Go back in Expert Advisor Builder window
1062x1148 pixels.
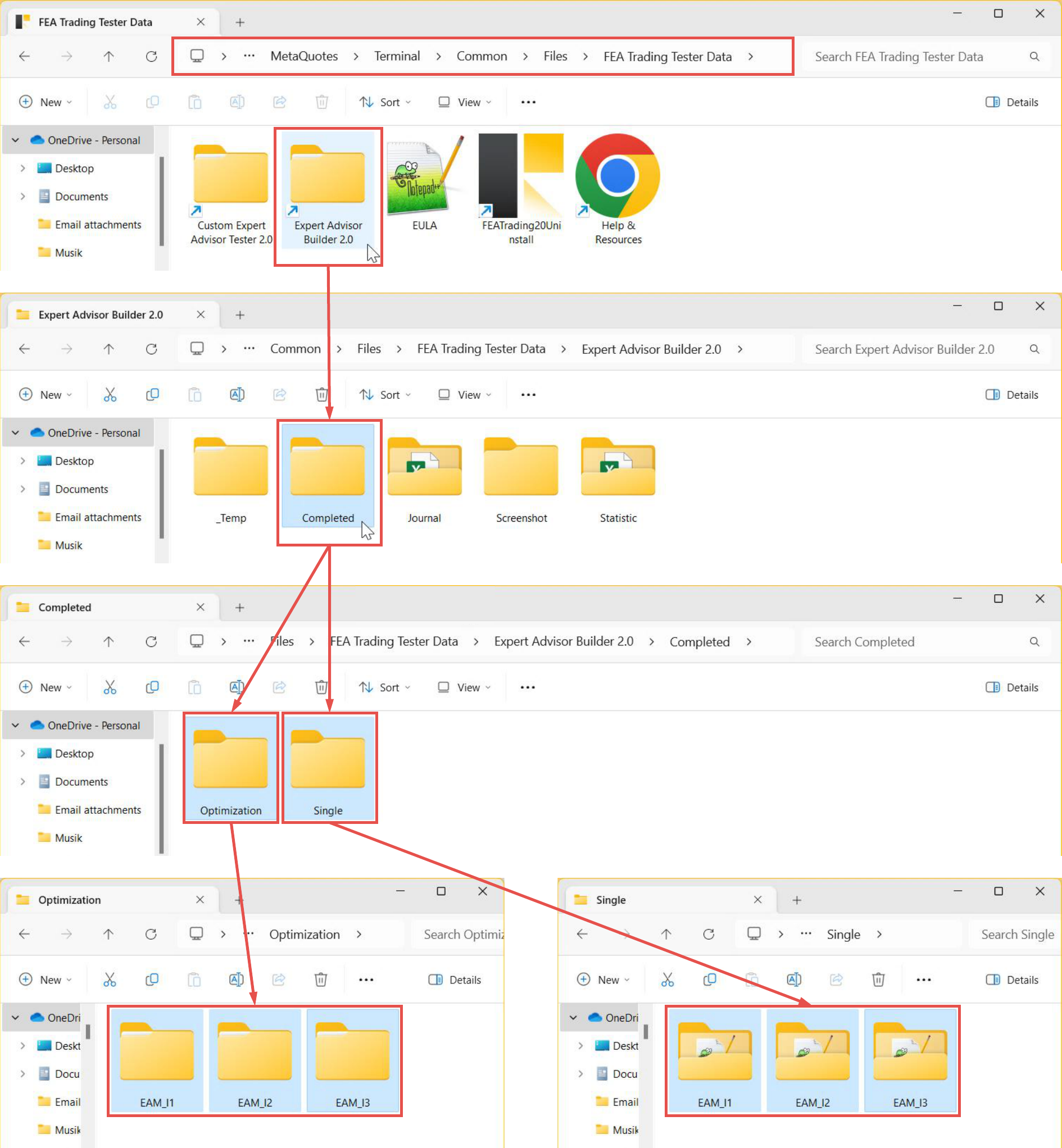25,349
